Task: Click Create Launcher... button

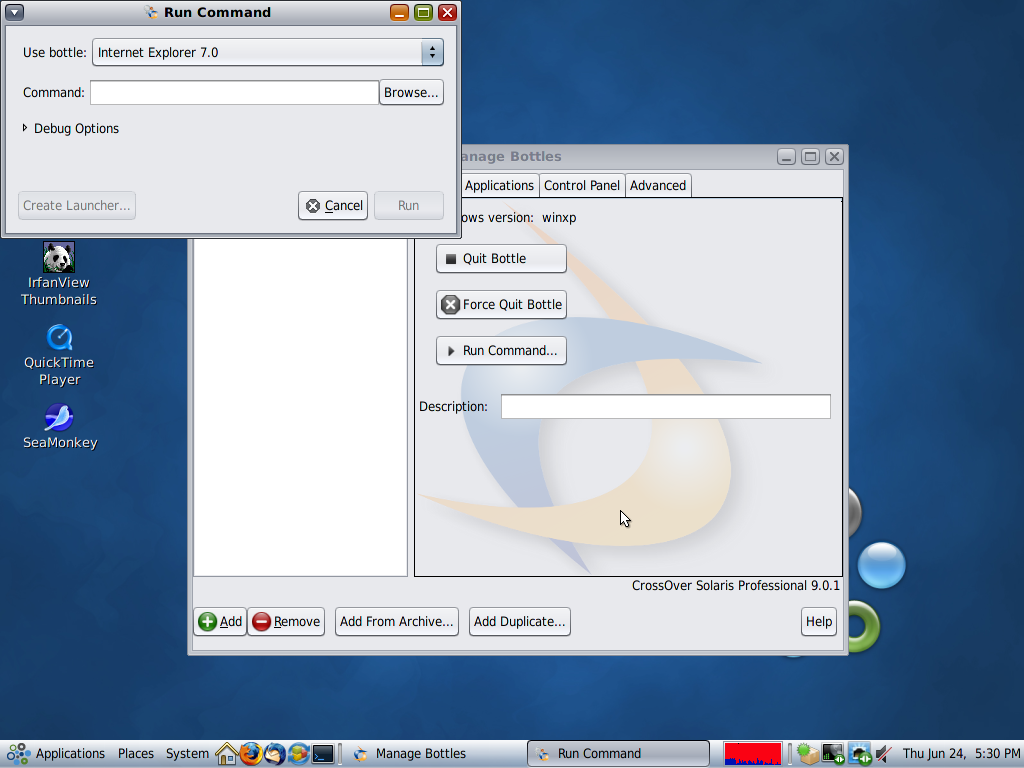Action: point(77,206)
